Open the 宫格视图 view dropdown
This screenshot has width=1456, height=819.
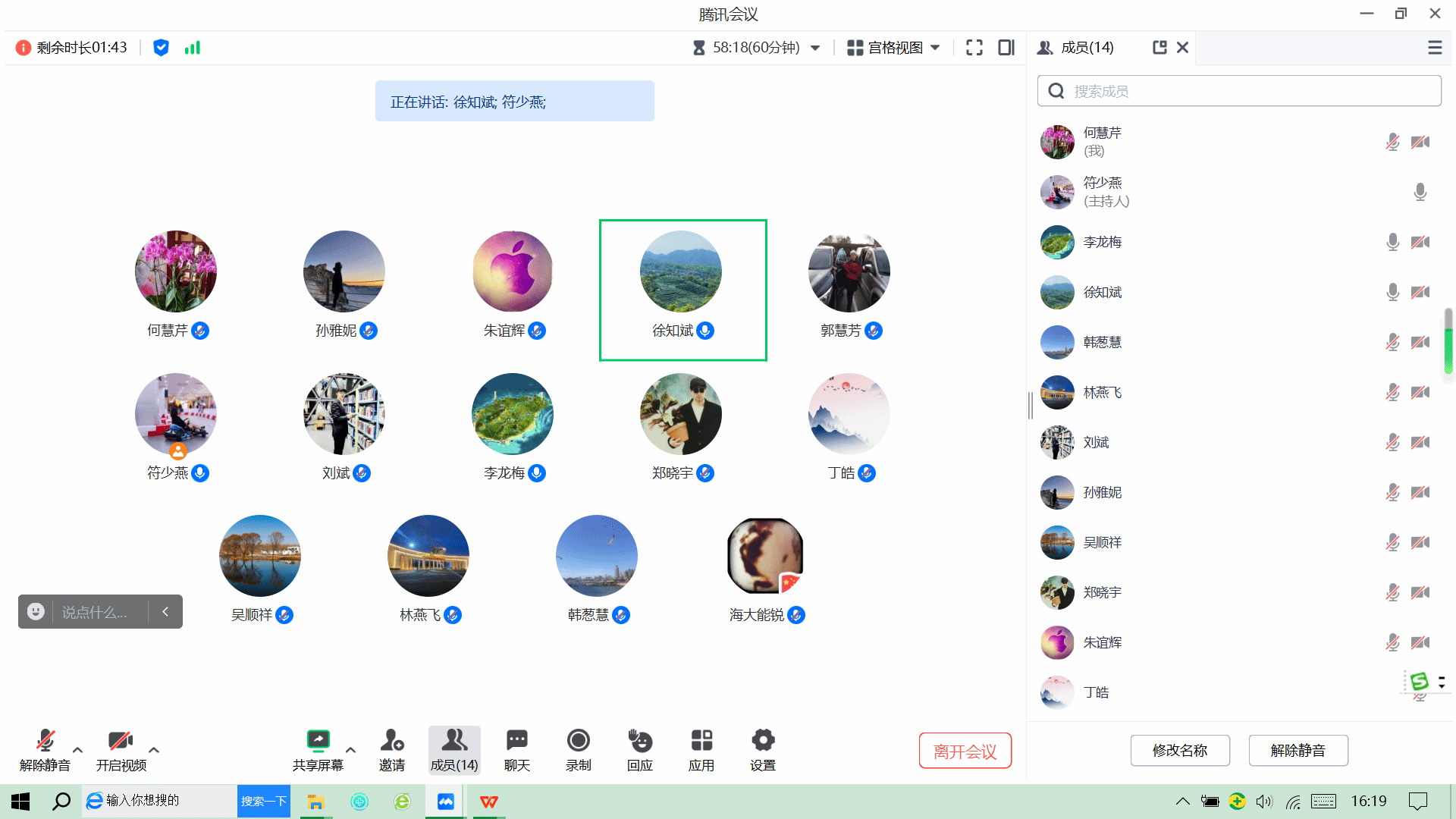(x=894, y=48)
